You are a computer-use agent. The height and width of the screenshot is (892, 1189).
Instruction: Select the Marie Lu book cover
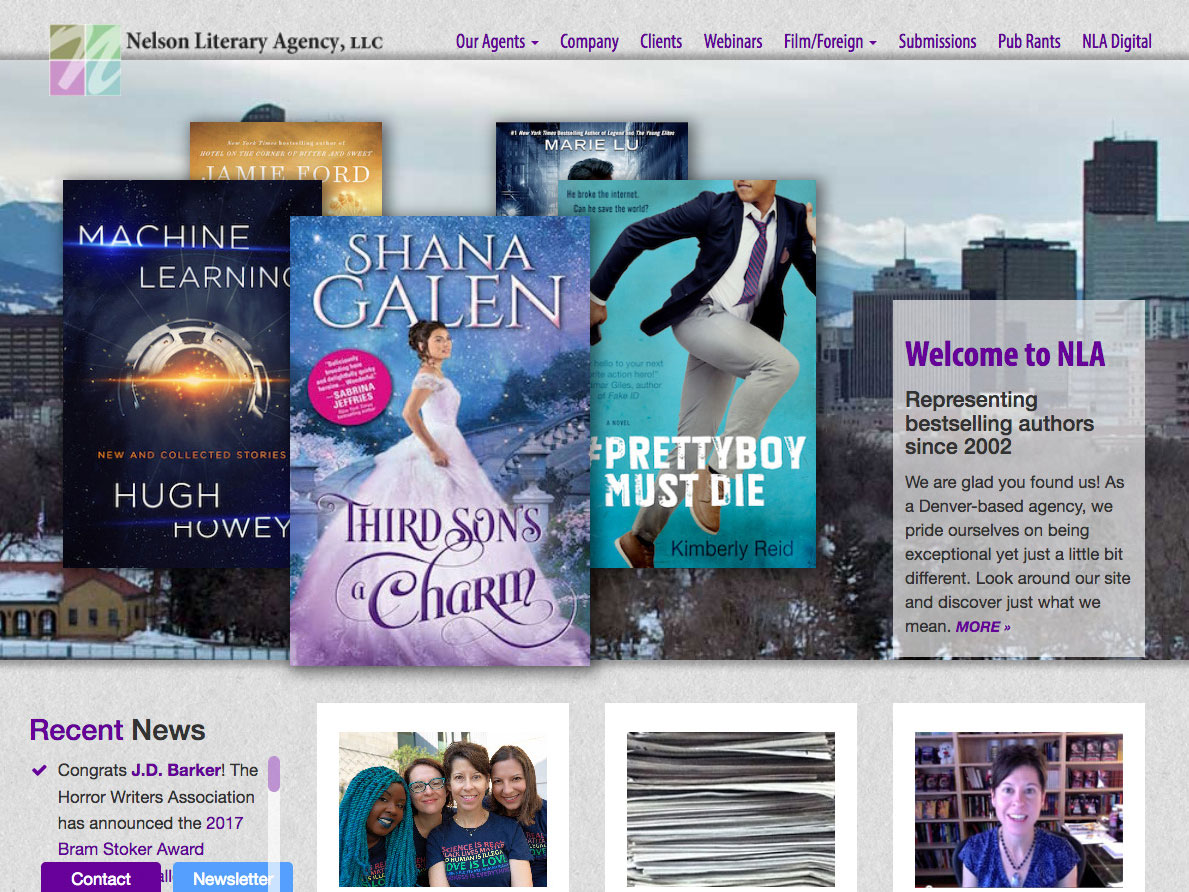pyautogui.click(x=591, y=150)
